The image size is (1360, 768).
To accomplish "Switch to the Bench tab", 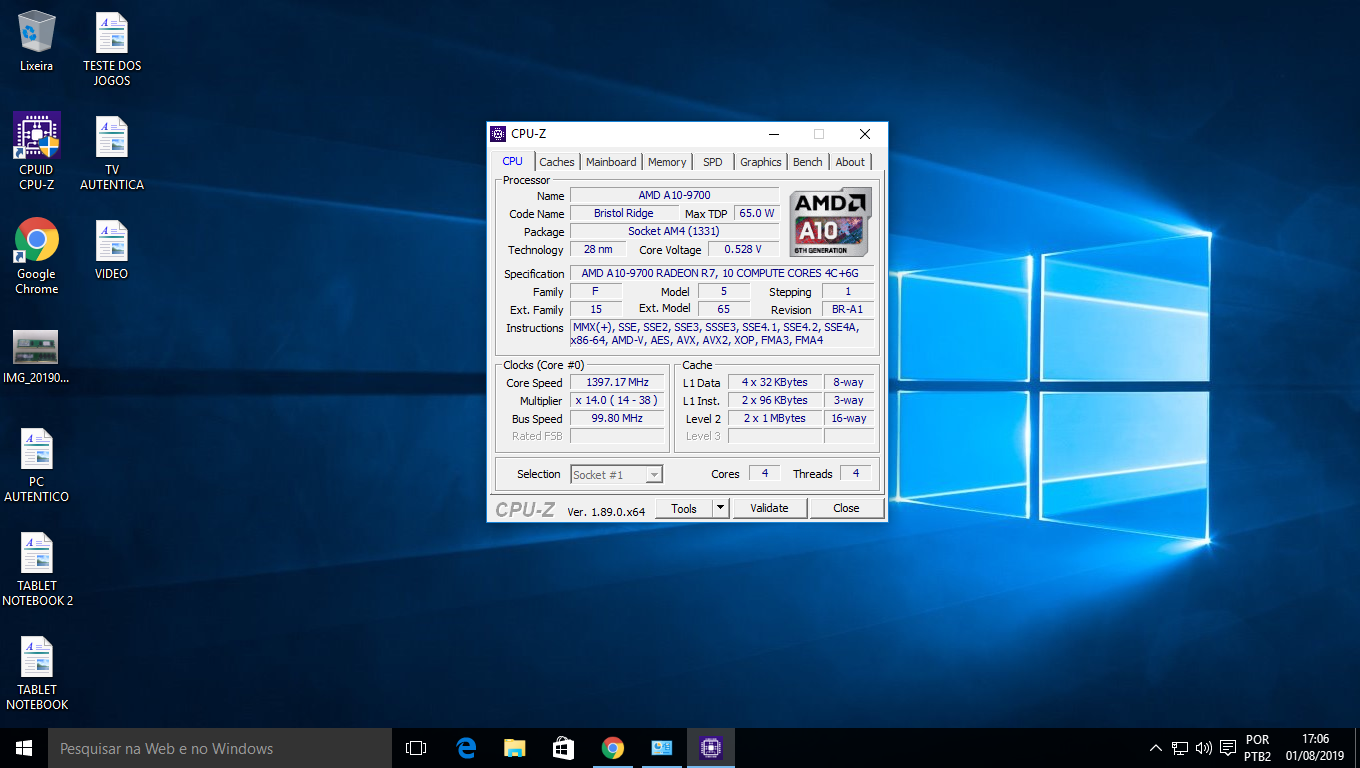I will click(808, 162).
